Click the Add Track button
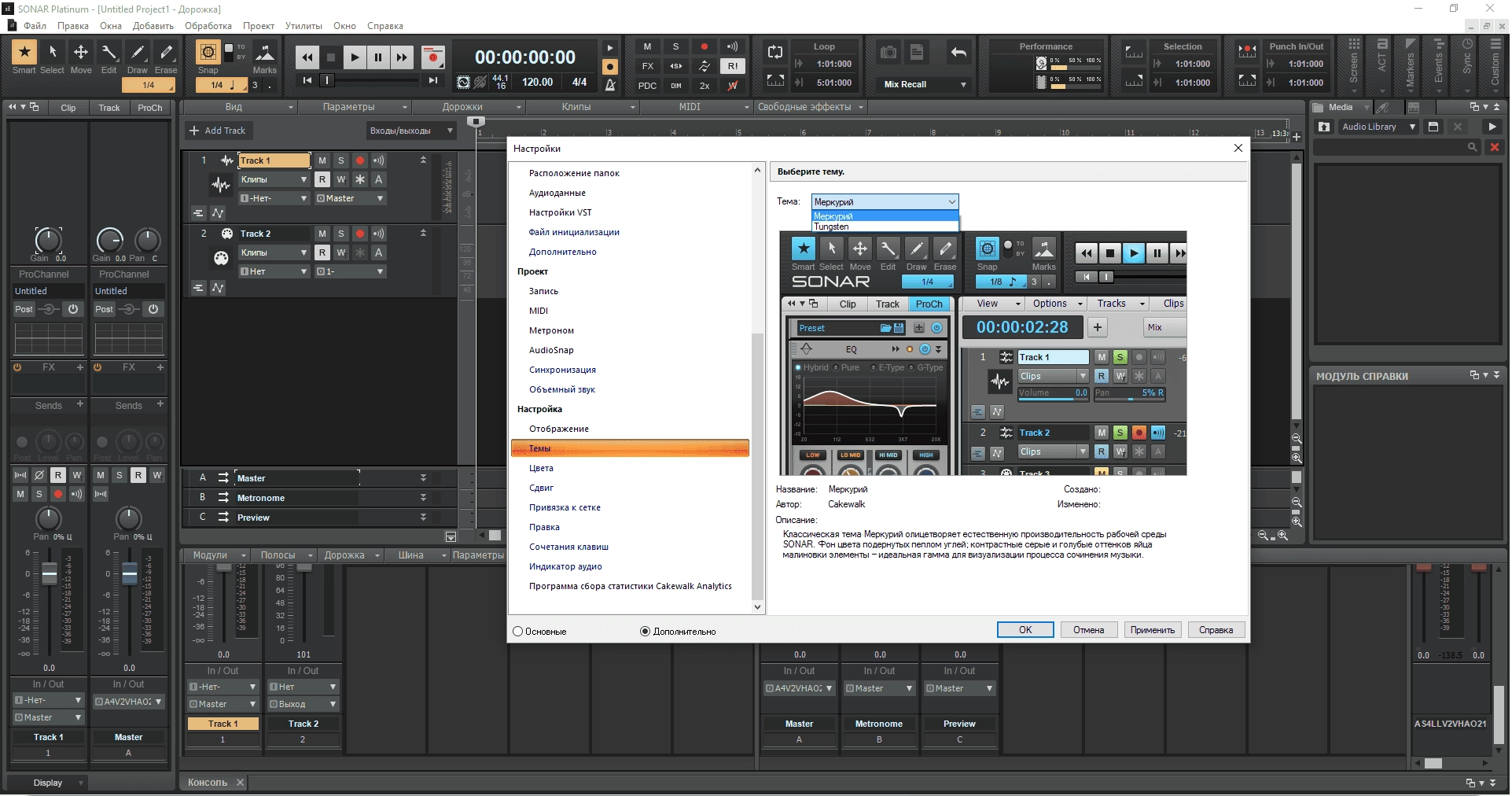The height and width of the screenshot is (796, 1512). tap(218, 131)
